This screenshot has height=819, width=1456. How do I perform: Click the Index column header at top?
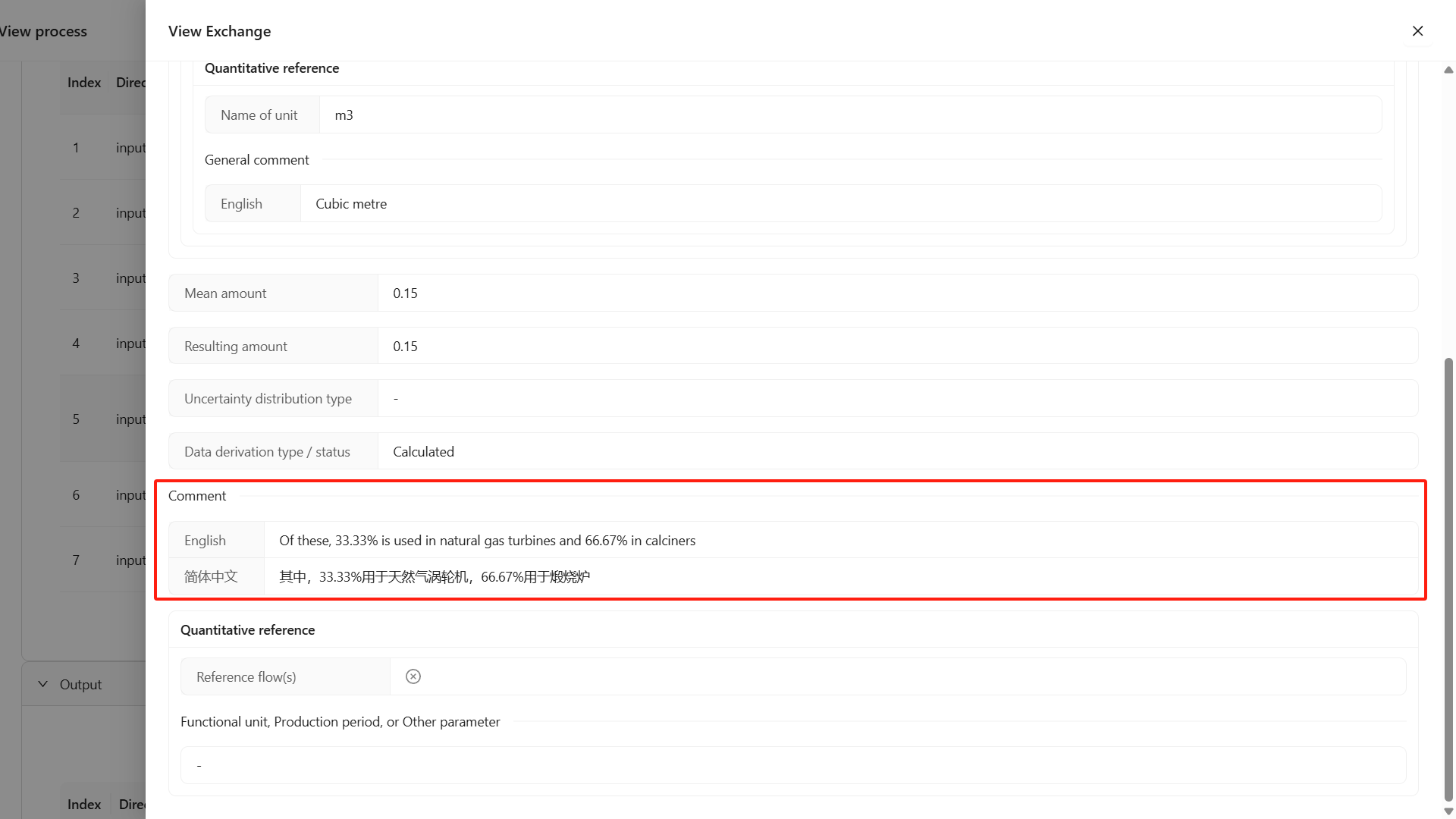pos(84,83)
